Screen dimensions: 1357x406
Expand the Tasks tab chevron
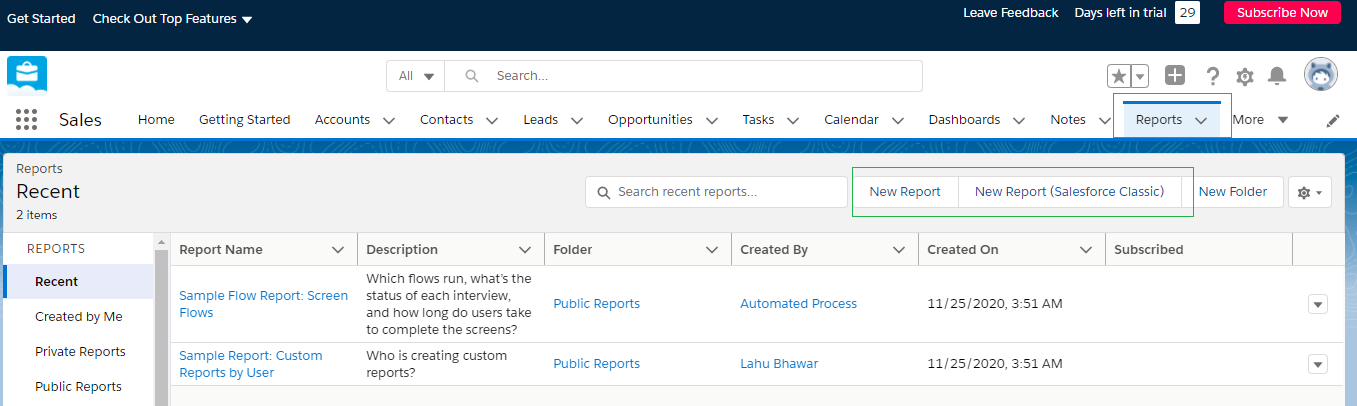click(x=793, y=120)
